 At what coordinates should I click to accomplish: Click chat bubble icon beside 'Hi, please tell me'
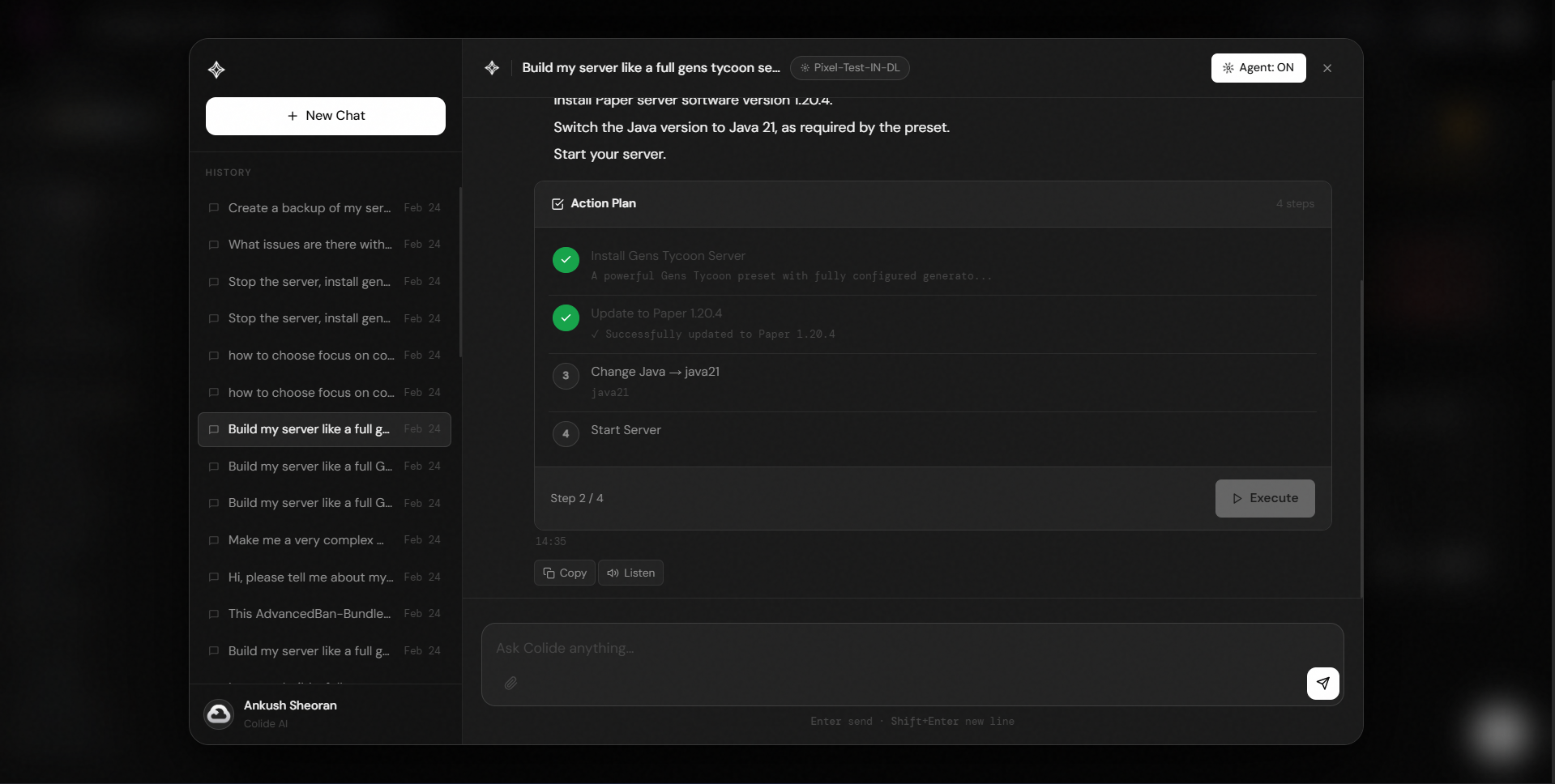(214, 577)
